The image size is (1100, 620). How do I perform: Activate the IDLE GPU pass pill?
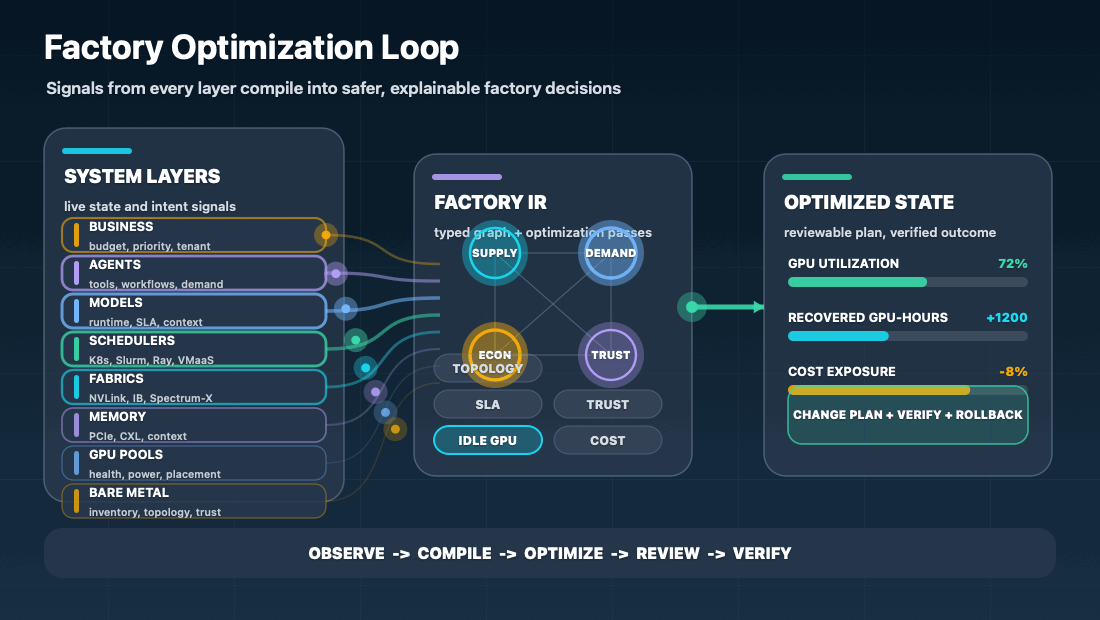click(x=488, y=440)
